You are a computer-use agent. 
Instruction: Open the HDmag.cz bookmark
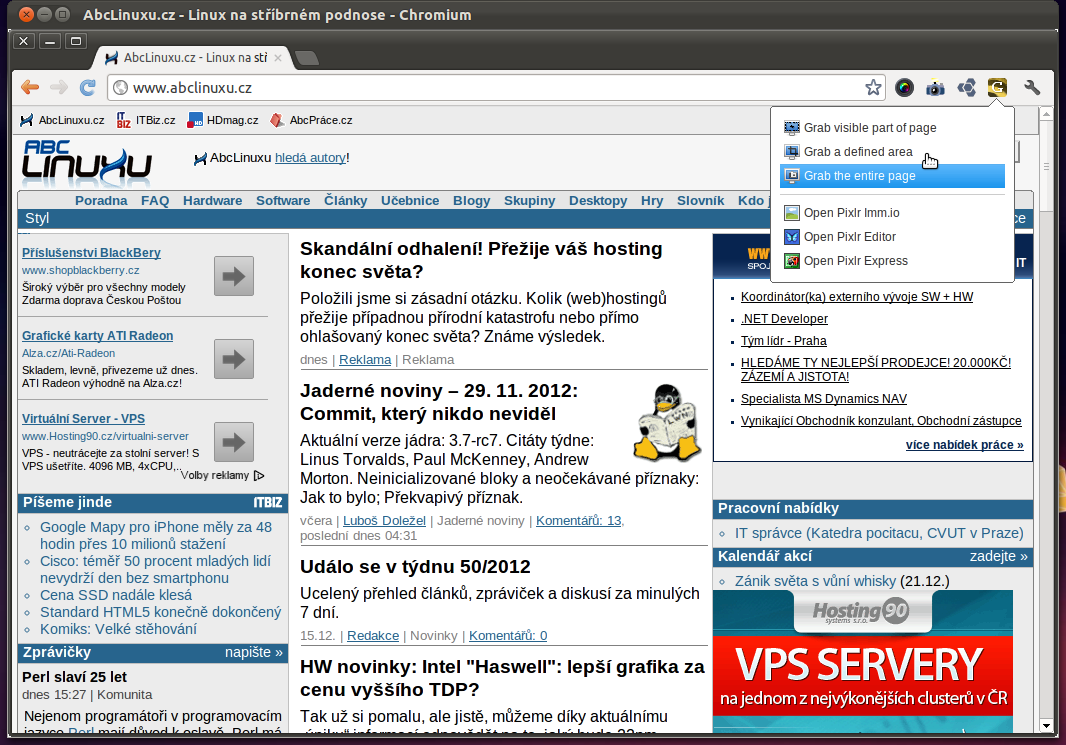click(223, 120)
